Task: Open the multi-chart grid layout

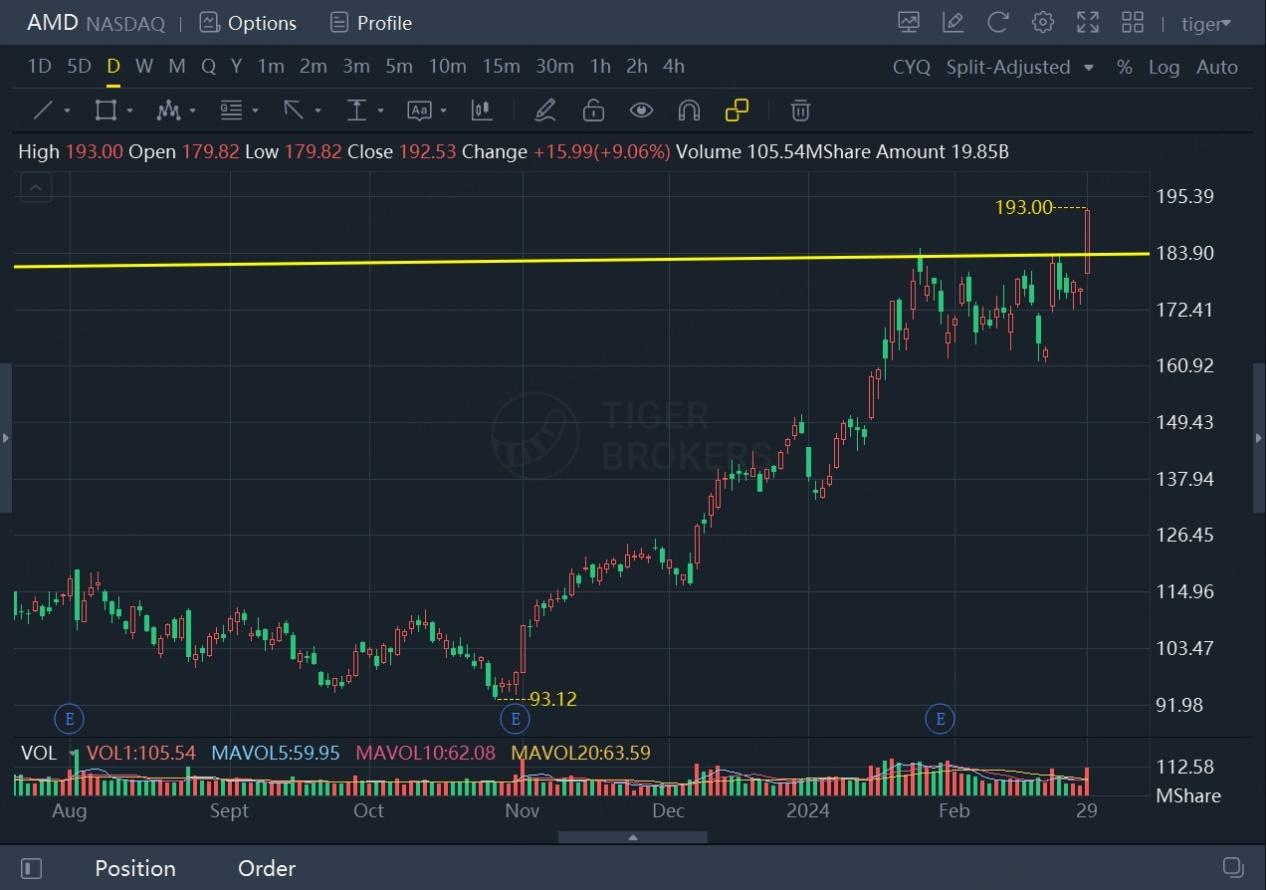Action: [1133, 23]
